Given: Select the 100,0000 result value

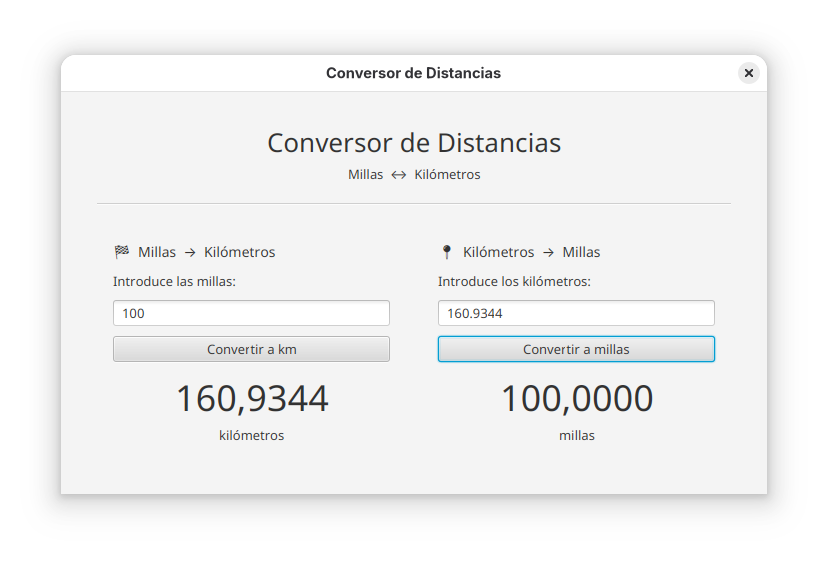Looking at the screenshot, I should (576, 399).
